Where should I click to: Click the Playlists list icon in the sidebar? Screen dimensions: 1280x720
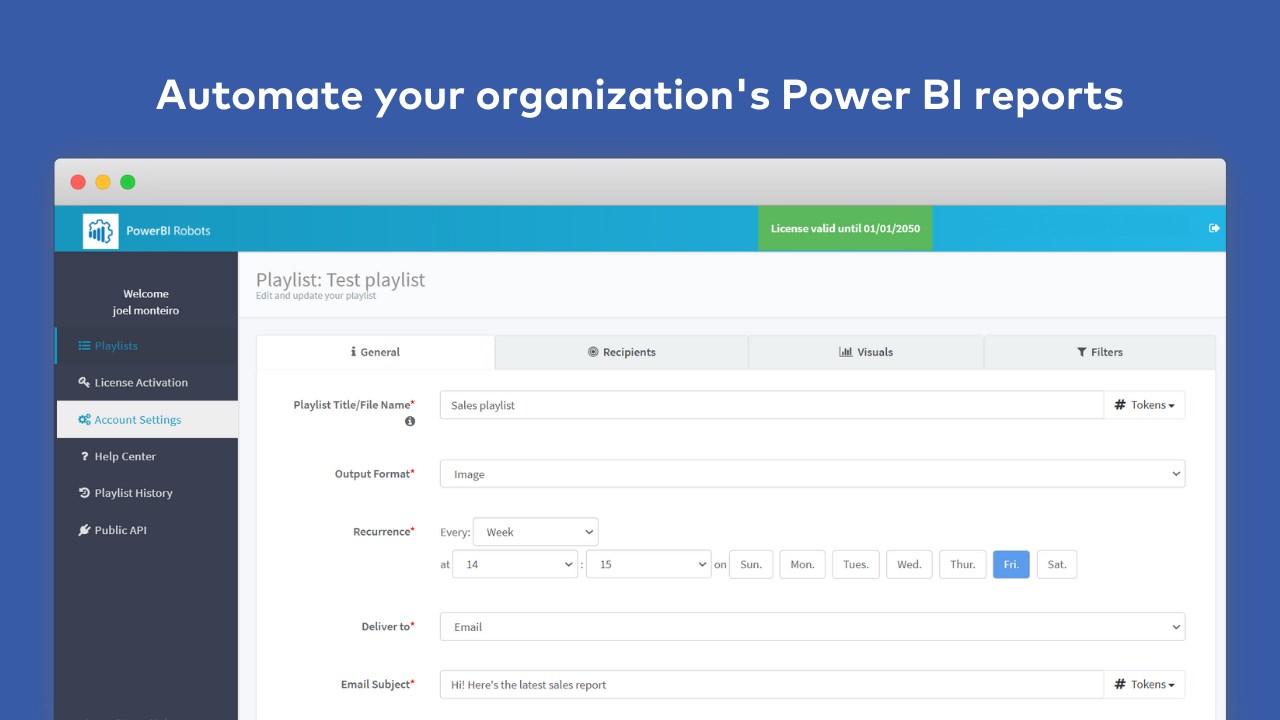click(x=84, y=346)
